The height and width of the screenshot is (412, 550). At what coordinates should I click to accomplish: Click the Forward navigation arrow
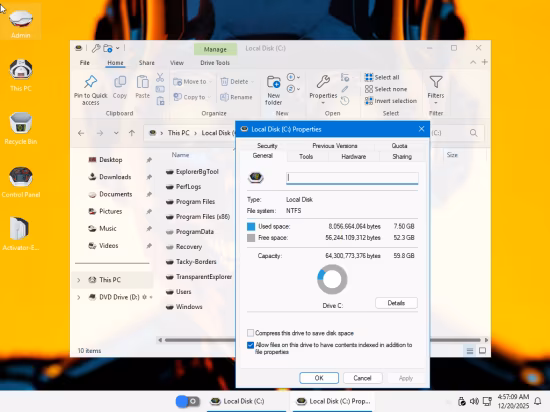(x=100, y=133)
